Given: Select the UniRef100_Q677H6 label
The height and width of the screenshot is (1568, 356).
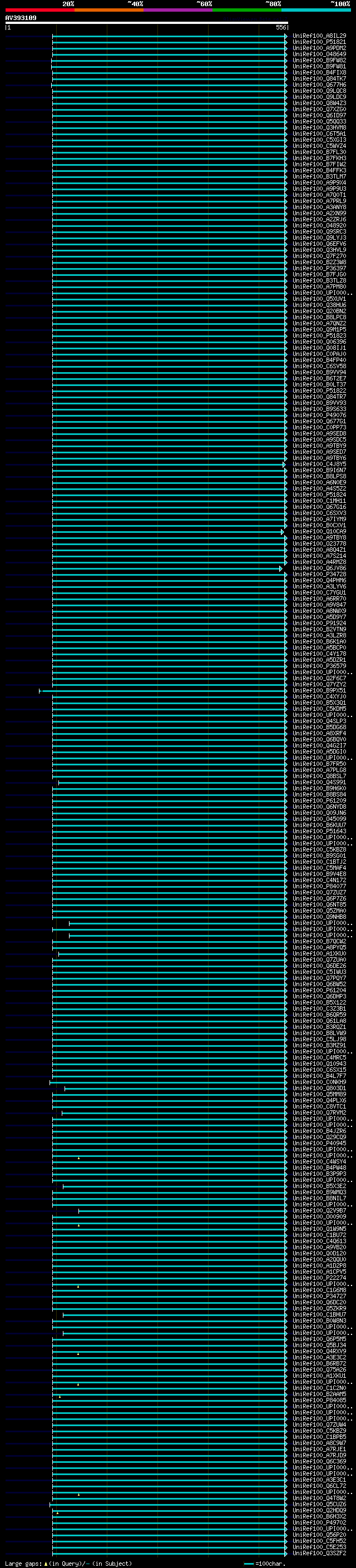Looking at the screenshot, I should (x=319, y=85).
